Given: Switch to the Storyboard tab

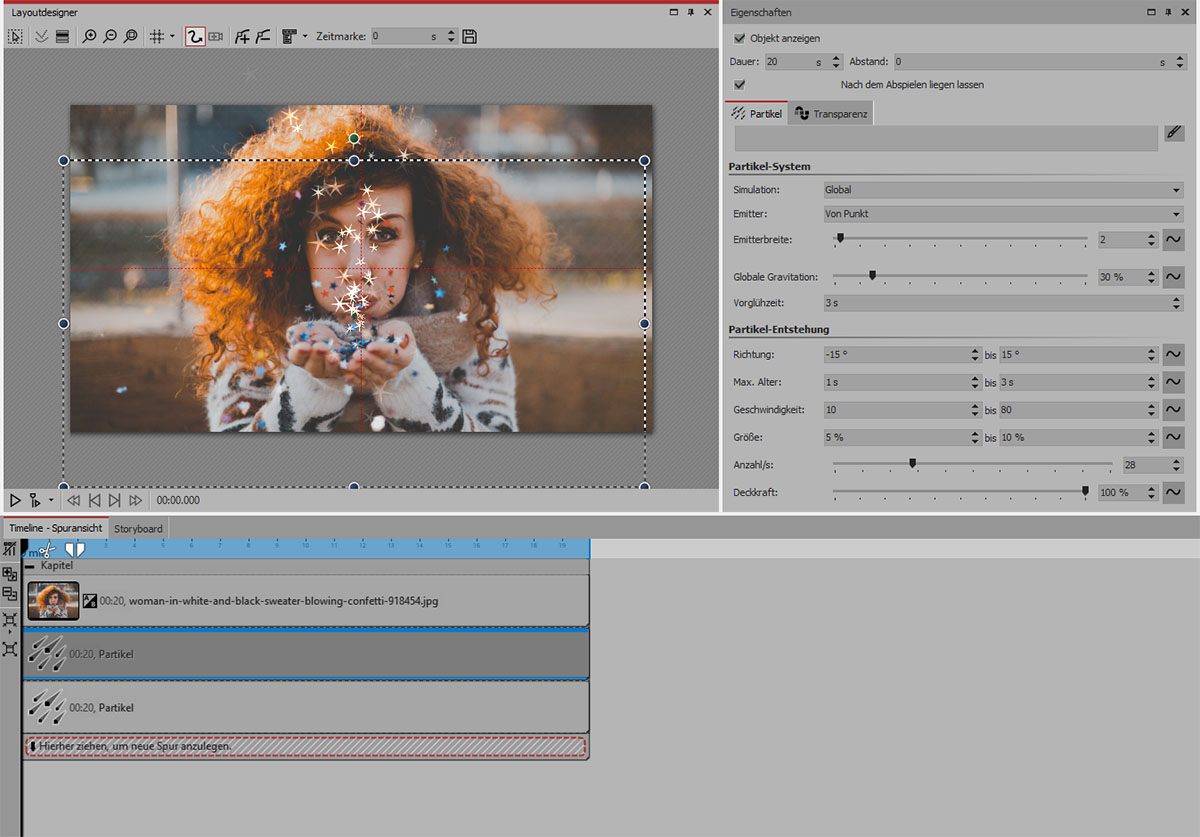Looking at the screenshot, I should [138, 528].
